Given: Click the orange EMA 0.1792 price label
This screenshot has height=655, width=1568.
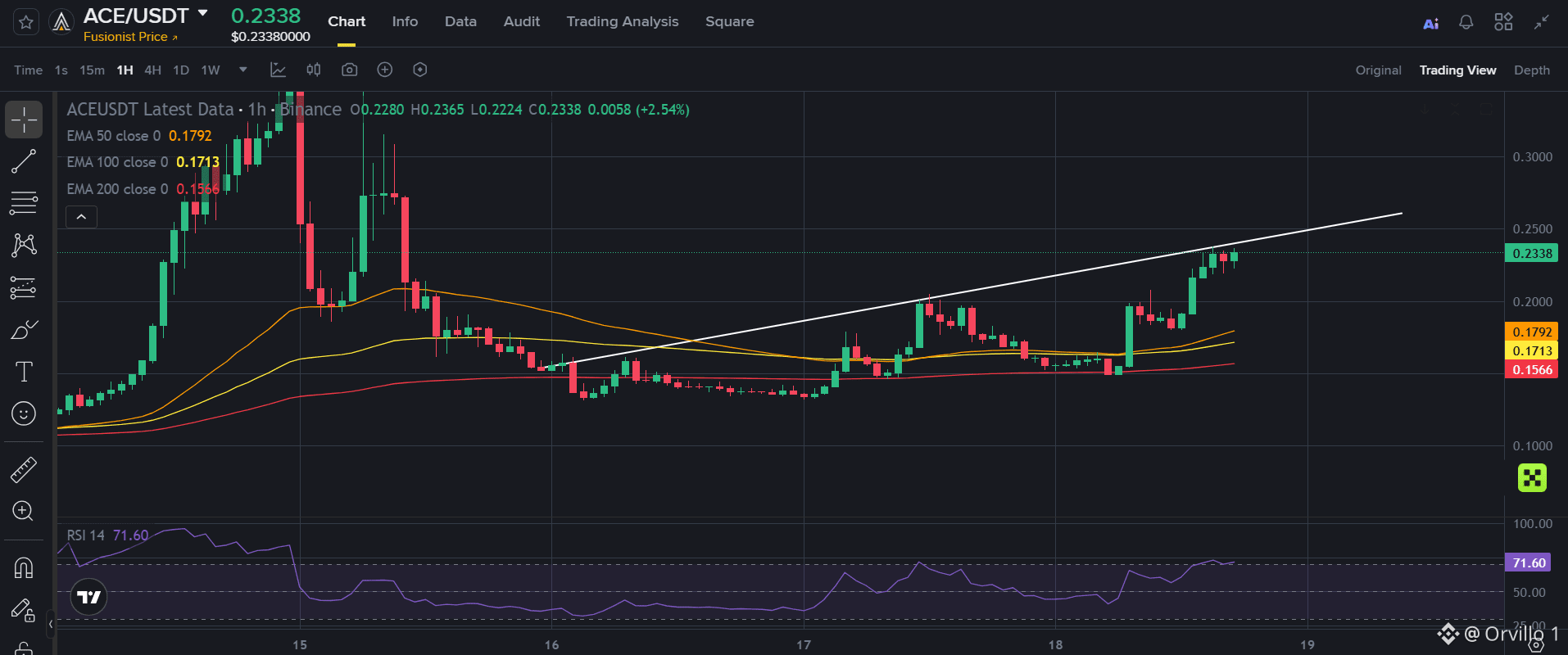Looking at the screenshot, I should tap(1531, 332).
